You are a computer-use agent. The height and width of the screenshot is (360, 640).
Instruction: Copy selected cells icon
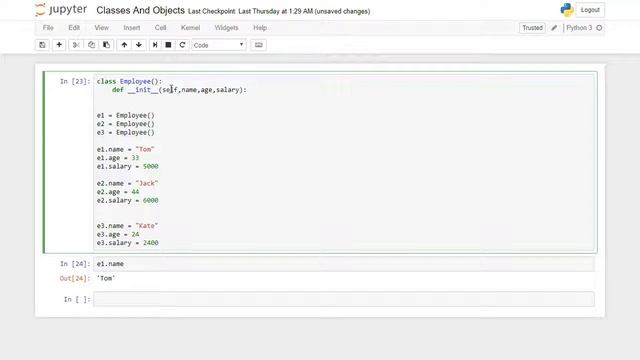tap(91, 45)
